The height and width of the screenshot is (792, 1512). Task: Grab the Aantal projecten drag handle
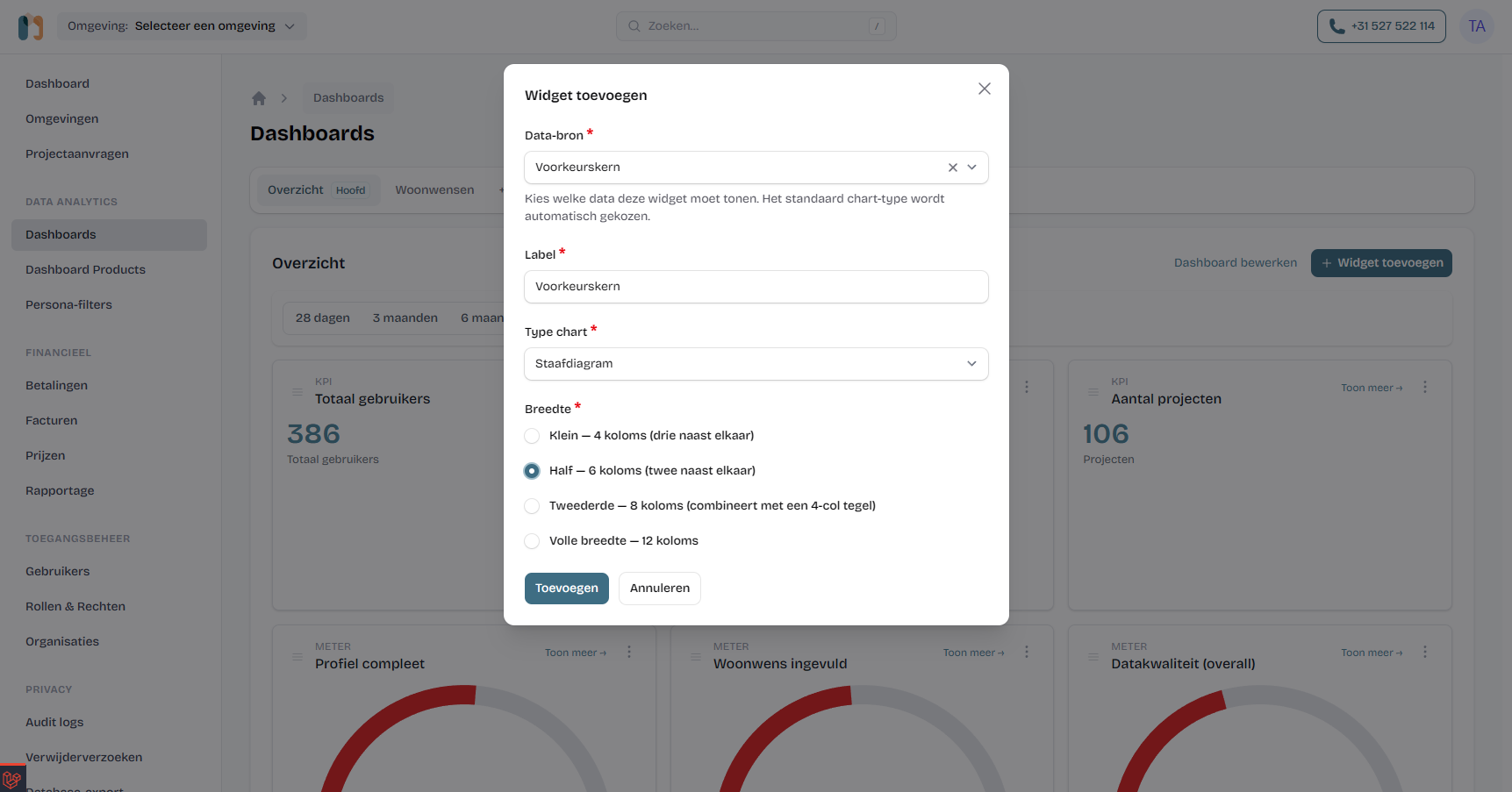[1093, 392]
